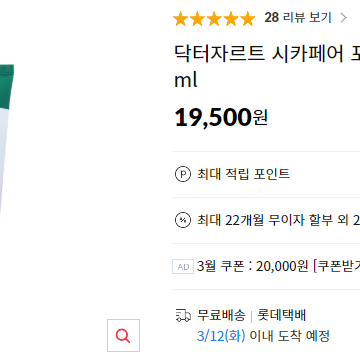Open the 최대 22개월 무이자 할부 details
Image resolution: width=360 pixels, height=360 pixels.
coord(266,220)
